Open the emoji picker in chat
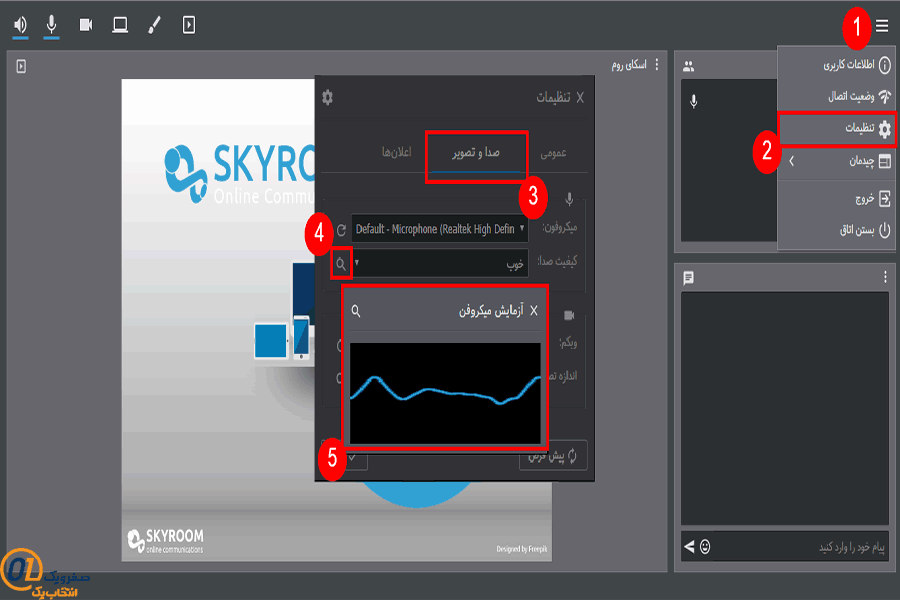This screenshot has width=900, height=600. (x=705, y=547)
